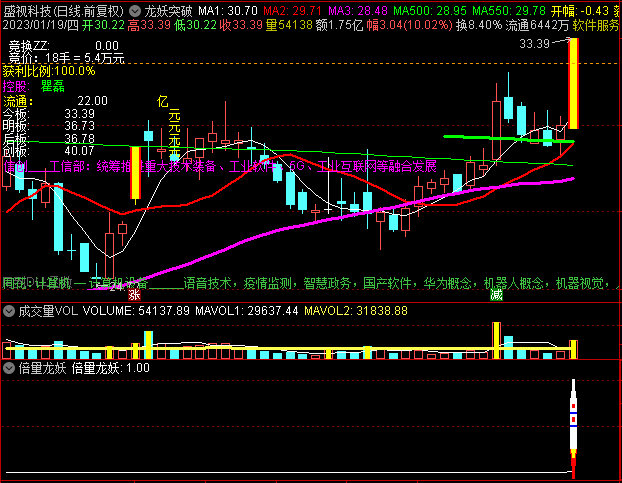Click the change 幅3.04(10.02%)
This screenshot has width=622, height=483.
[409, 25]
